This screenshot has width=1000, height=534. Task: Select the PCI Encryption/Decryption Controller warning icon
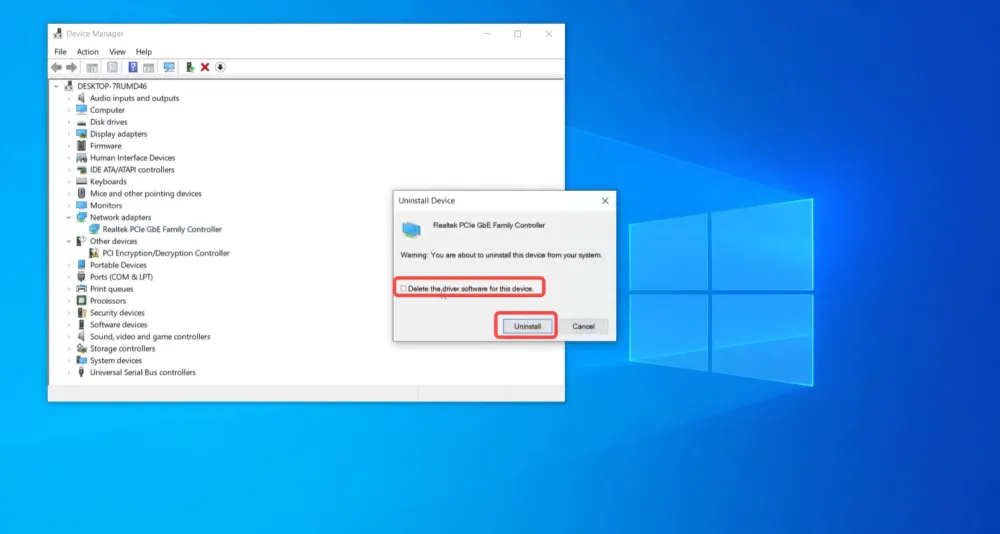[x=94, y=253]
